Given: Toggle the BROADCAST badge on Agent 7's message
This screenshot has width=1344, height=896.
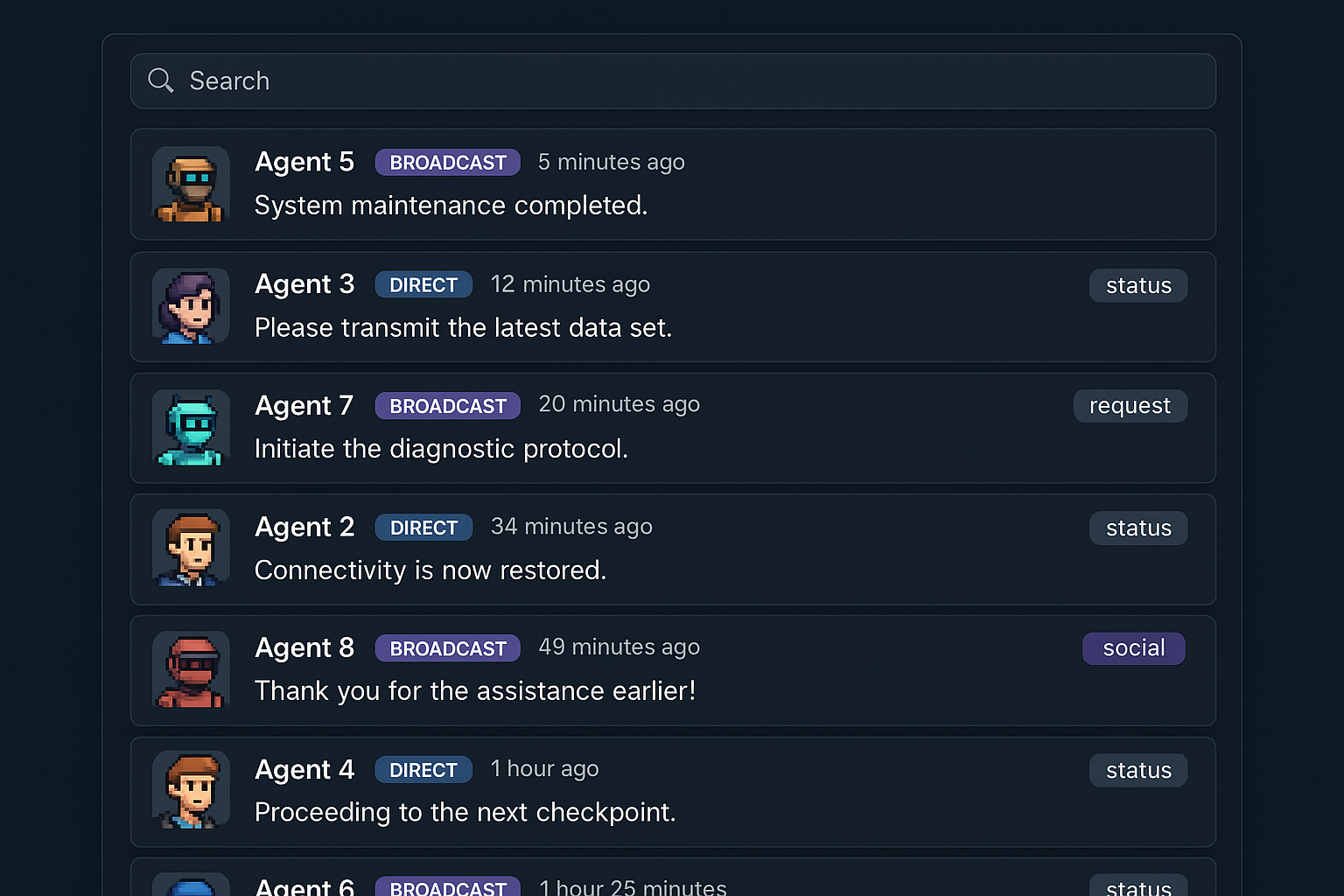Looking at the screenshot, I should 447,405.
